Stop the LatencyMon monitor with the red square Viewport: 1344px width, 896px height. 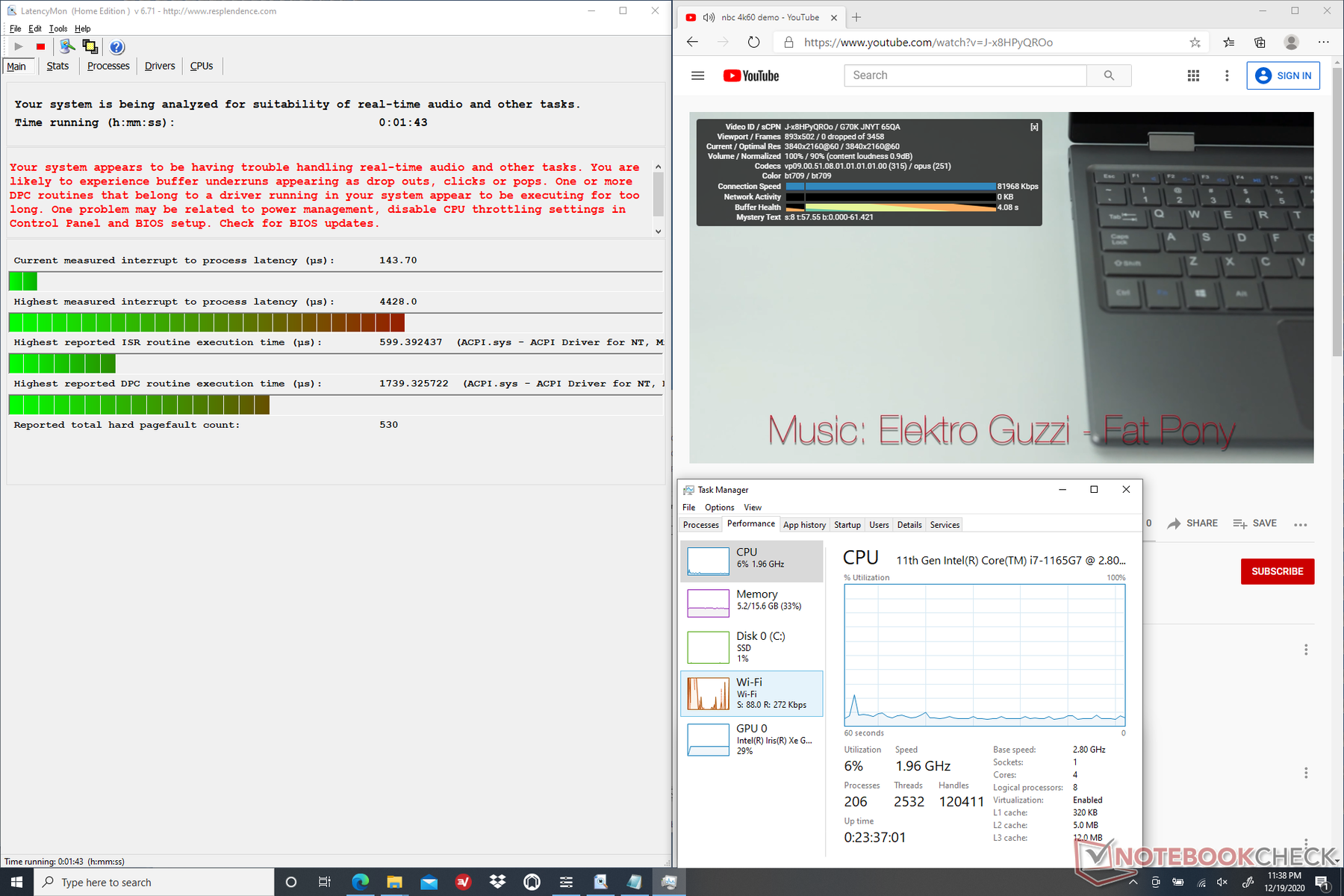40,47
